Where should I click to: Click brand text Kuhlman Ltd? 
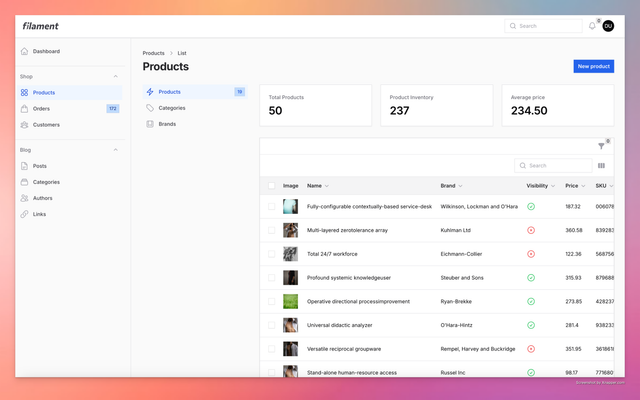(x=456, y=230)
